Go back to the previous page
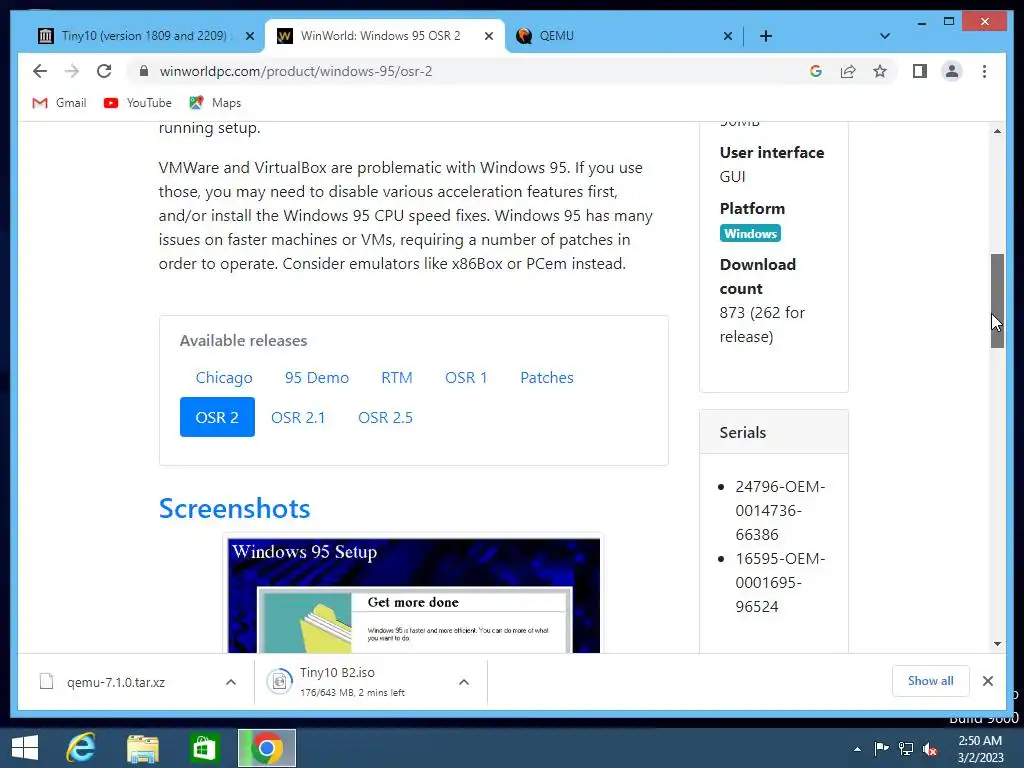This screenshot has height=768, width=1024. tap(40, 71)
